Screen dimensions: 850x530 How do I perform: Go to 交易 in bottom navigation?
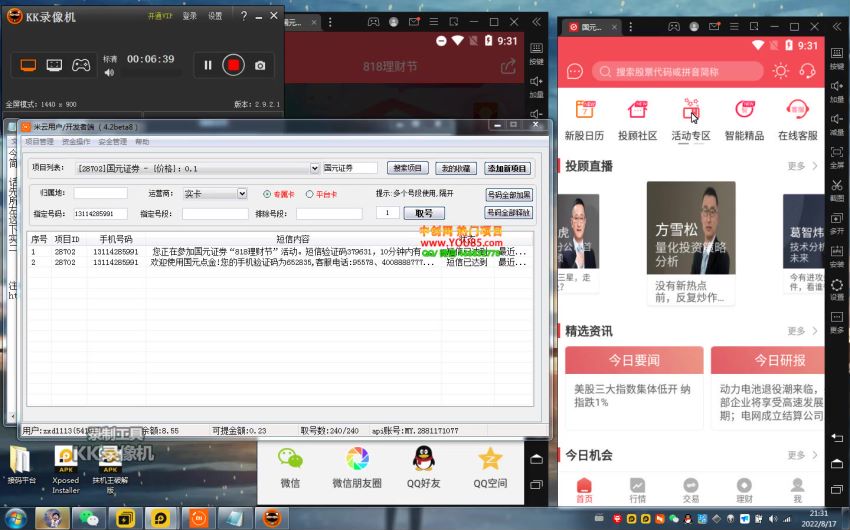click(x=691, y=490)
